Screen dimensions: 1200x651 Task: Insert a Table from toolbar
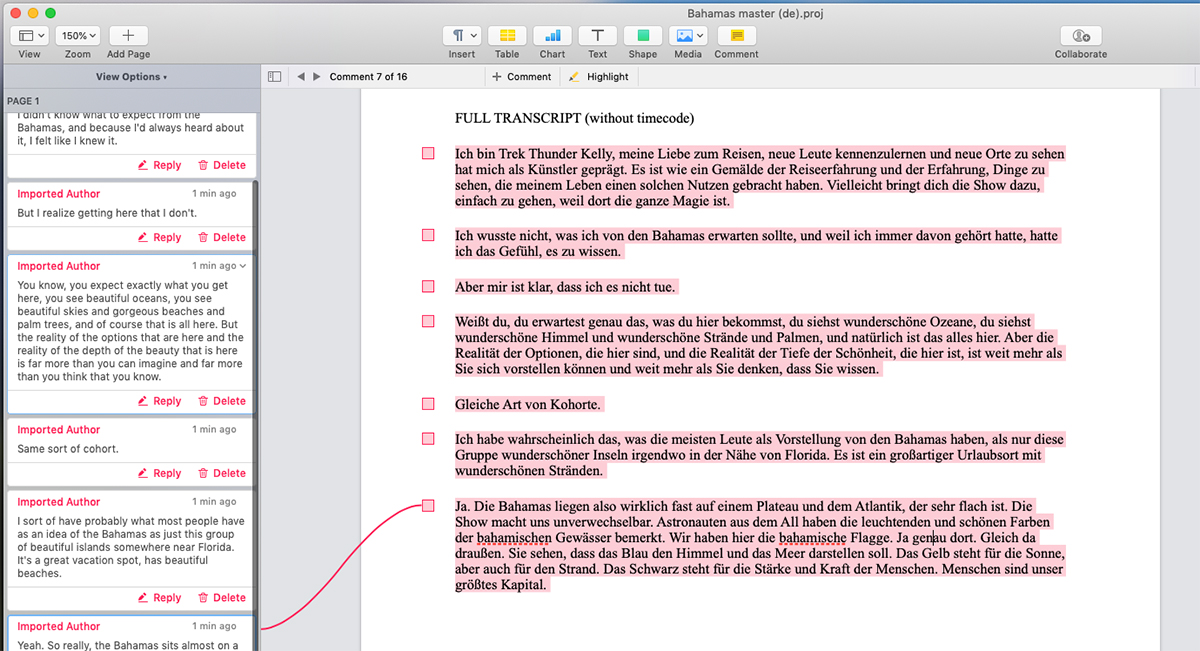[x=507, y=35]
